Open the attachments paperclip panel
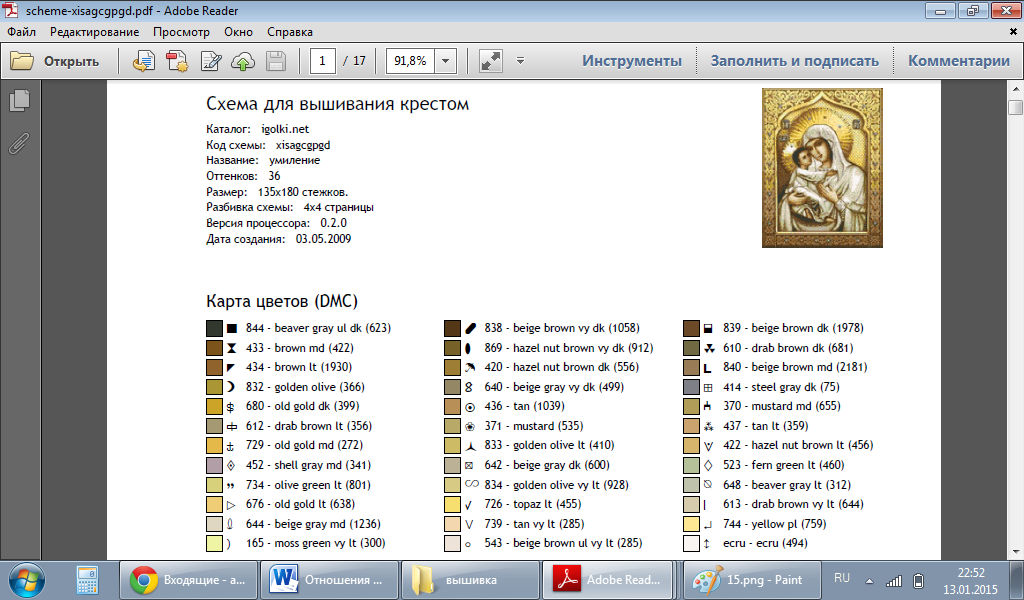The image size is (1024, 600). point(19,143)
